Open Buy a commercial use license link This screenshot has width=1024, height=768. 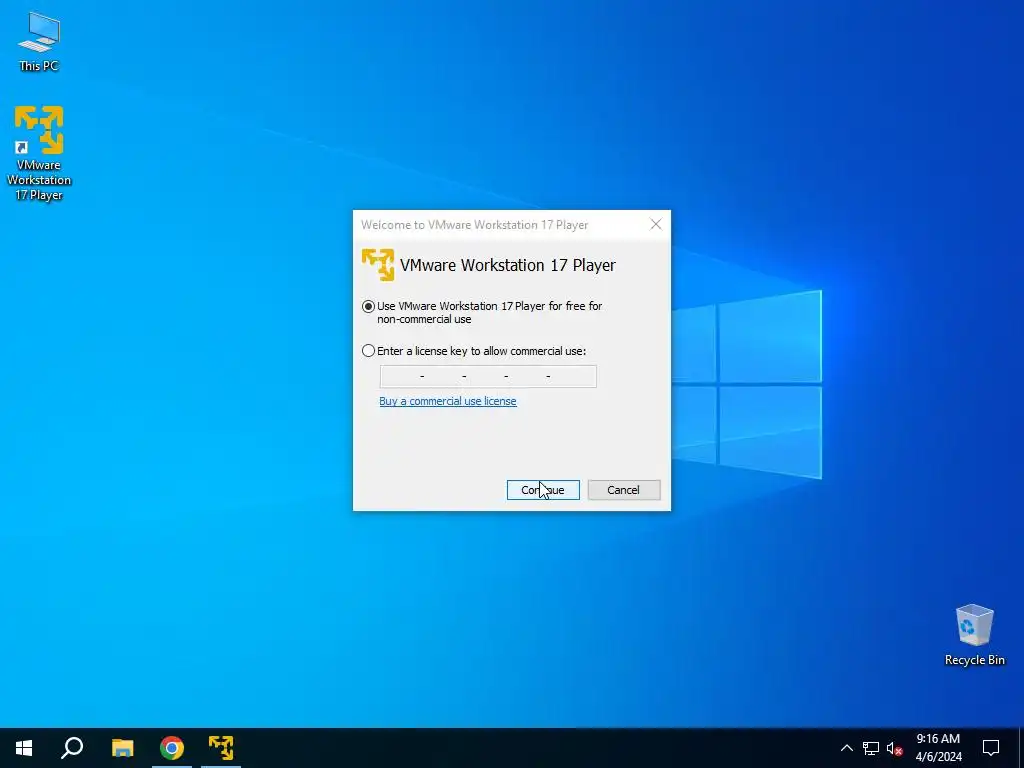448,401
